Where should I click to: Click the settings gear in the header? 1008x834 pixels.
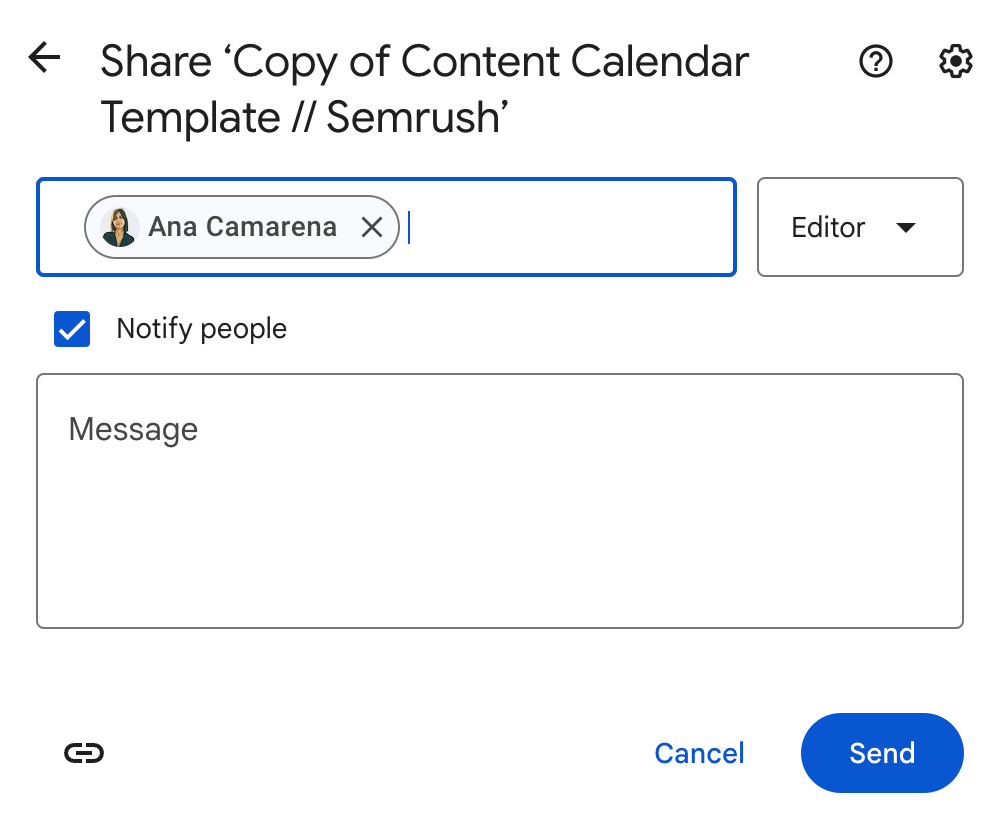click(x=955, y=62)
